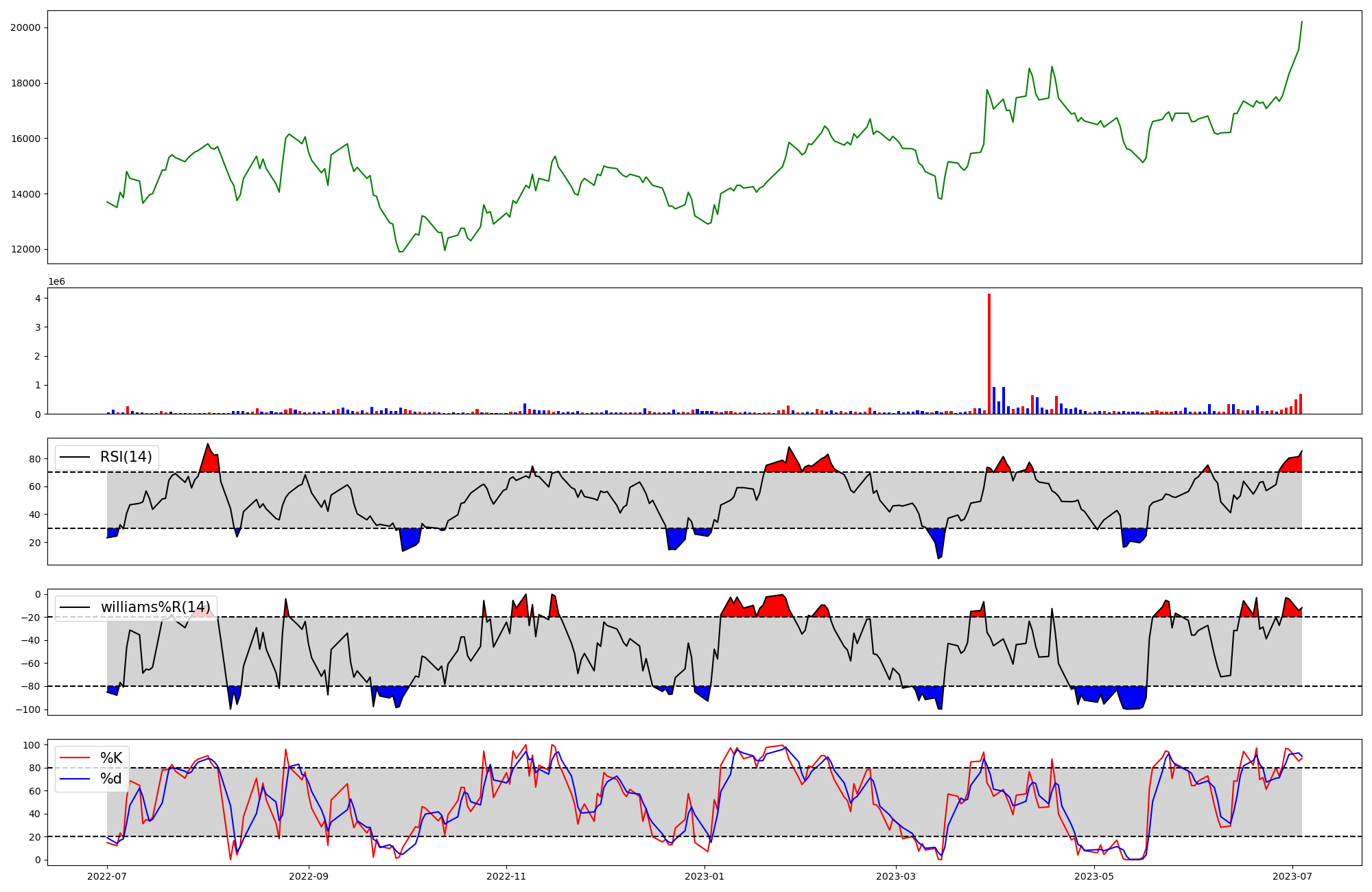
Task: Click the williams%R(14) legend label
Action: pyautogui.click(x=155, y=607)
